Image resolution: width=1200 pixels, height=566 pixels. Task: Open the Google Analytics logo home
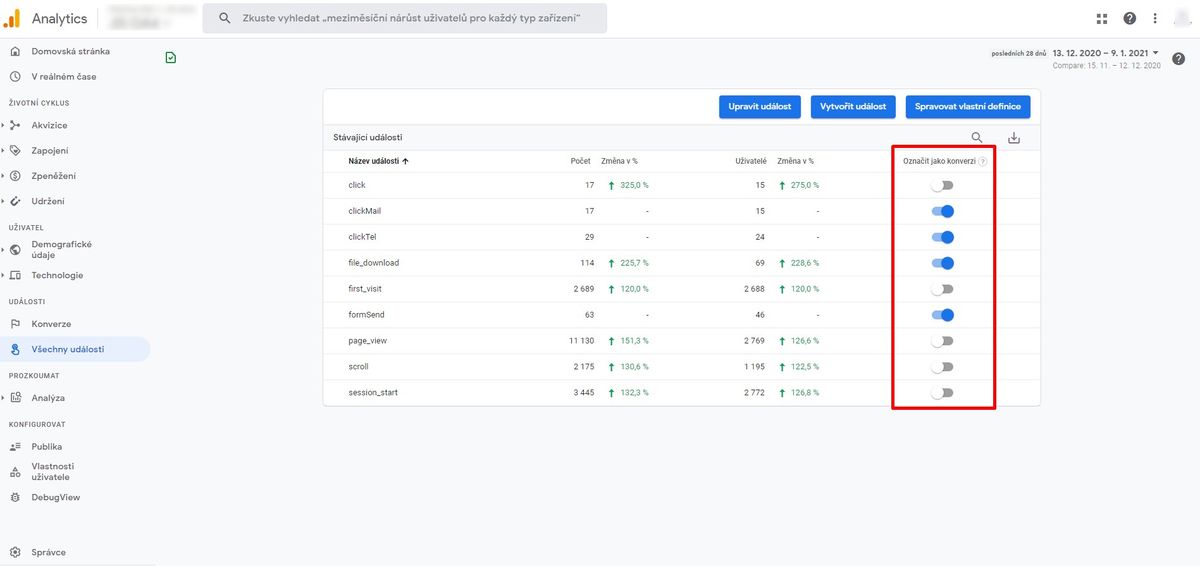[x=12, y=18]
